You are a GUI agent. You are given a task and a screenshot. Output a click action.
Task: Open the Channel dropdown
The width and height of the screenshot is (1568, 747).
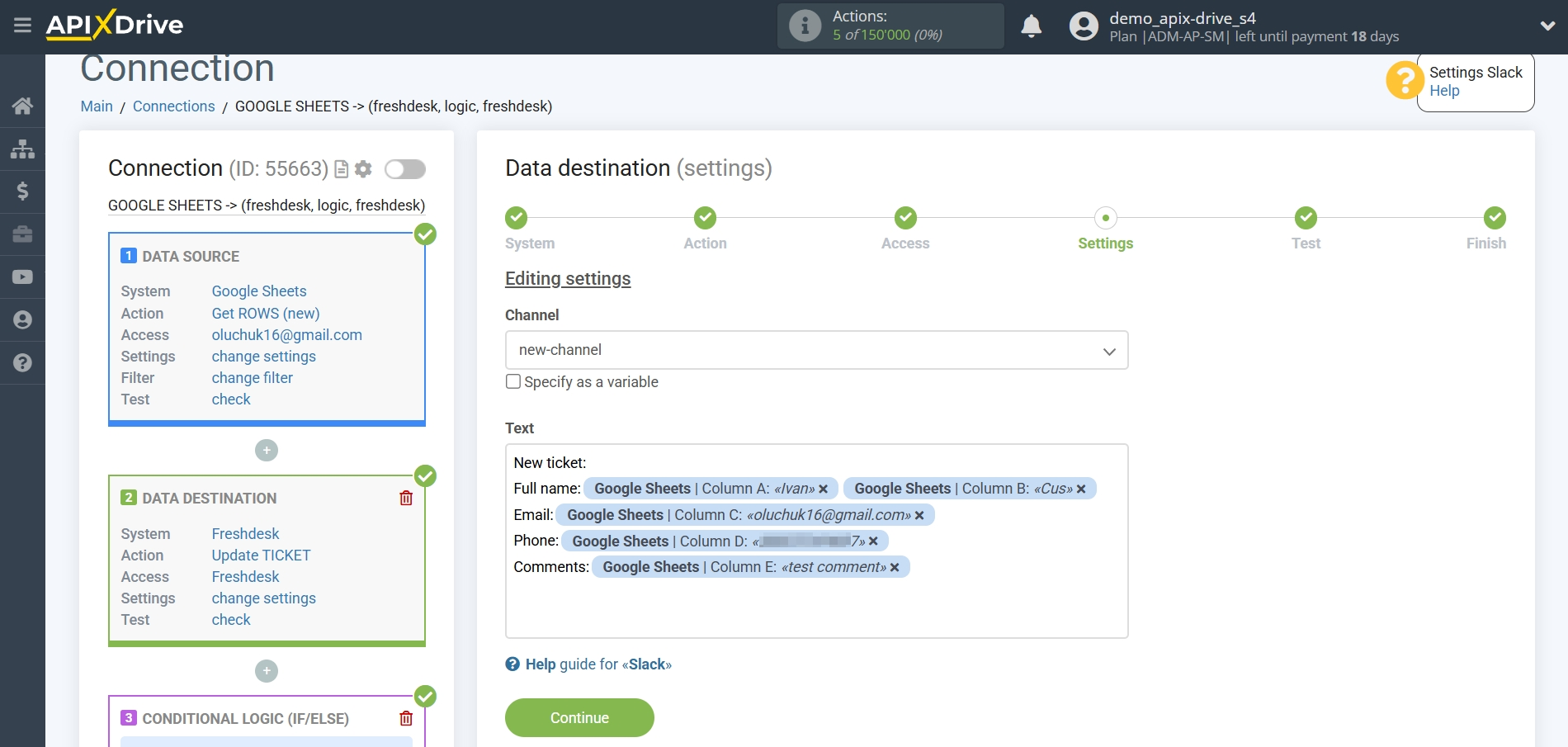(816, 350)
